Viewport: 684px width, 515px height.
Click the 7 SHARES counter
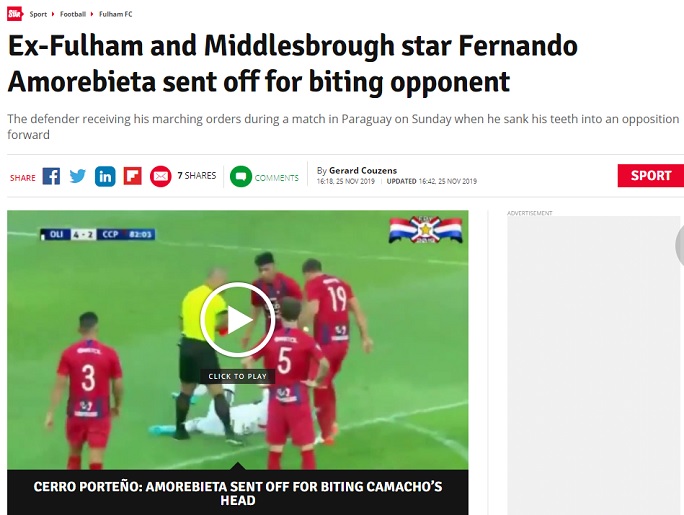(197, 176)
